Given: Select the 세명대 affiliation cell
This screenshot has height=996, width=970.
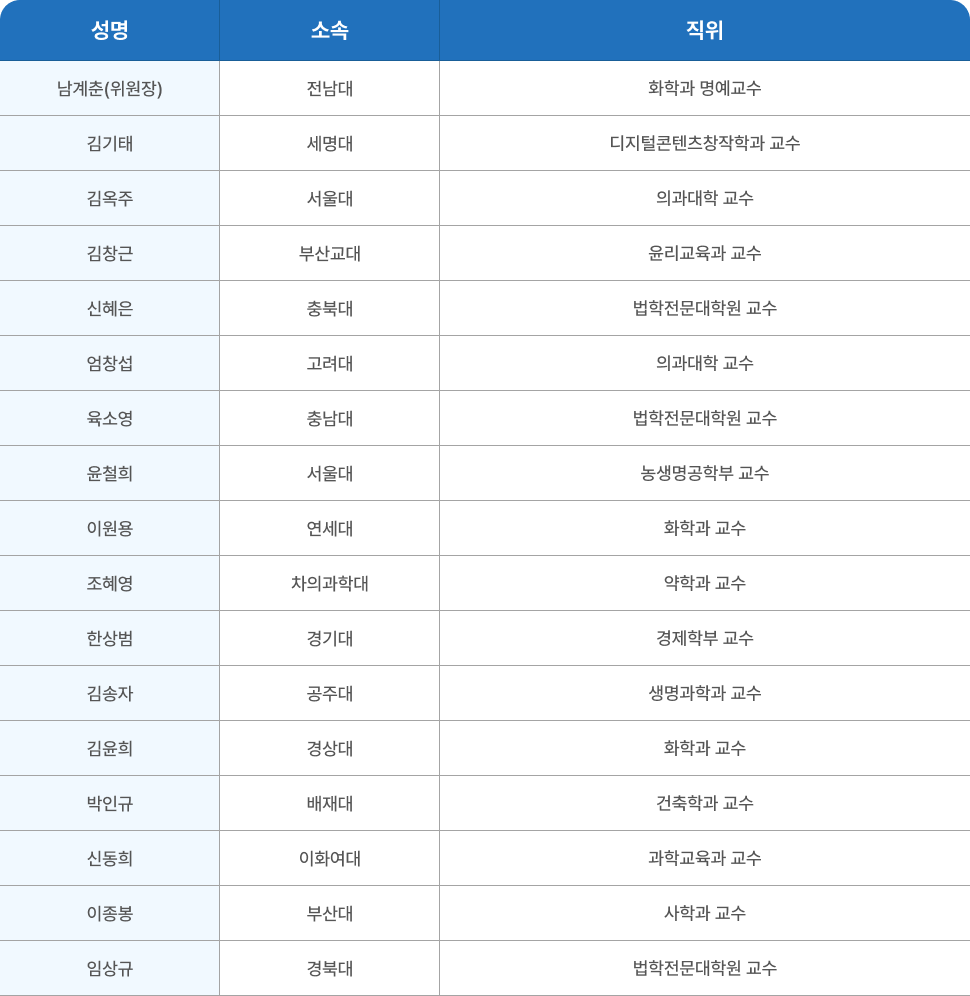Looking at the screenshot, I should pyautogui.click(x=329, y=144).
